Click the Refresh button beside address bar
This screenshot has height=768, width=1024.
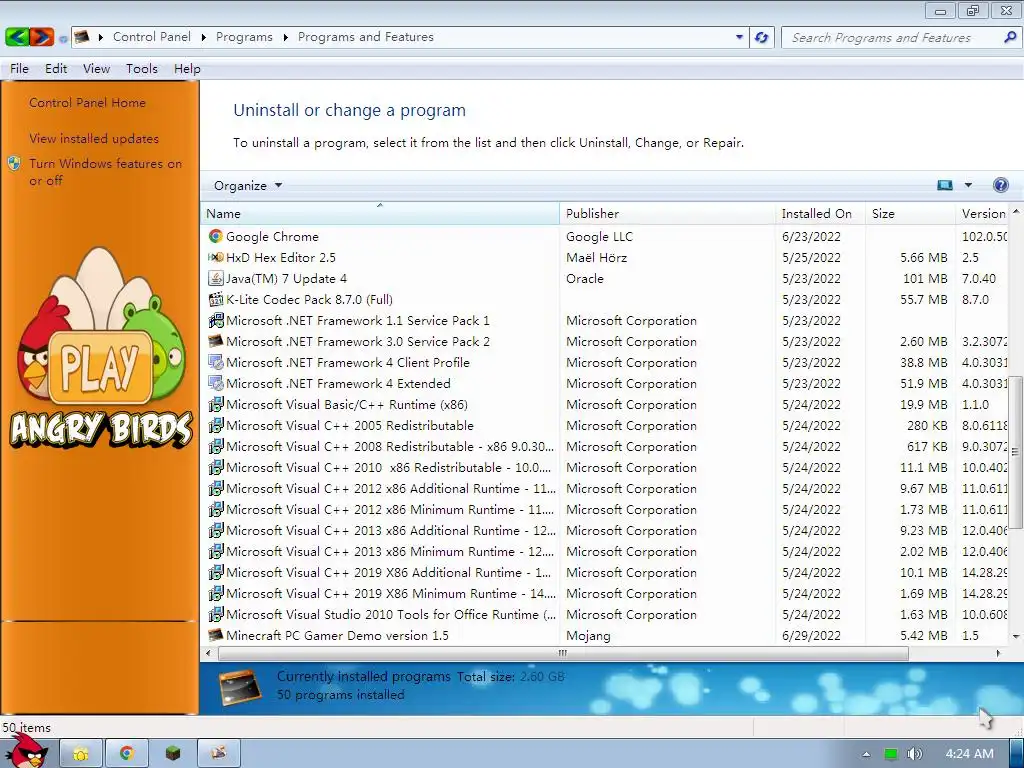tap(761, 37)
